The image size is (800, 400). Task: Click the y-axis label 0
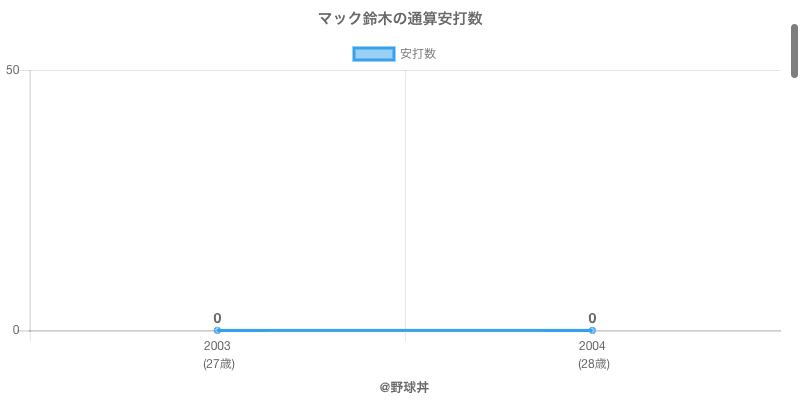pos(16,330)
